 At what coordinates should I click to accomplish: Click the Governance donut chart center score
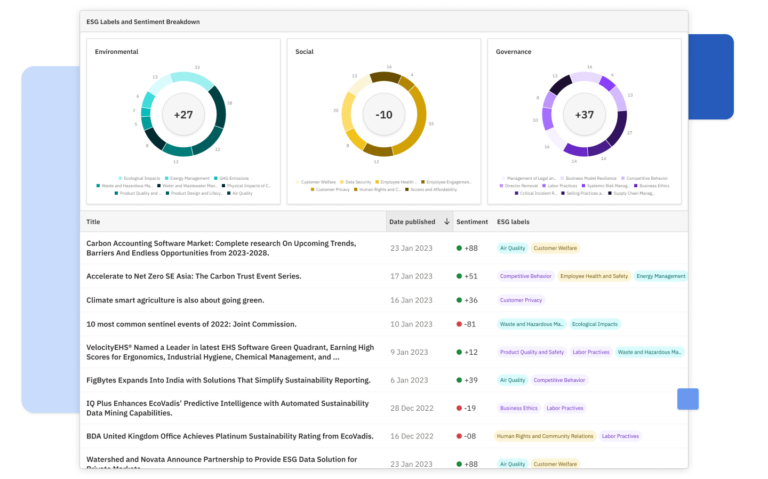(x=585, y=115)
